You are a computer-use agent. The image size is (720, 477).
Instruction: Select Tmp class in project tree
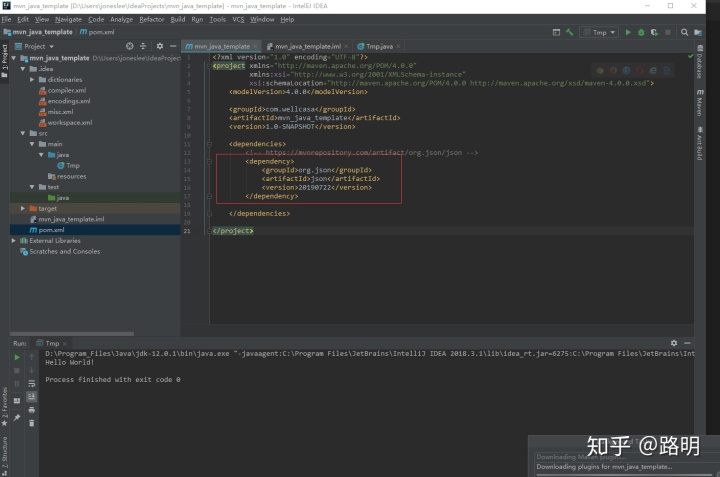(x=68, y=165)
